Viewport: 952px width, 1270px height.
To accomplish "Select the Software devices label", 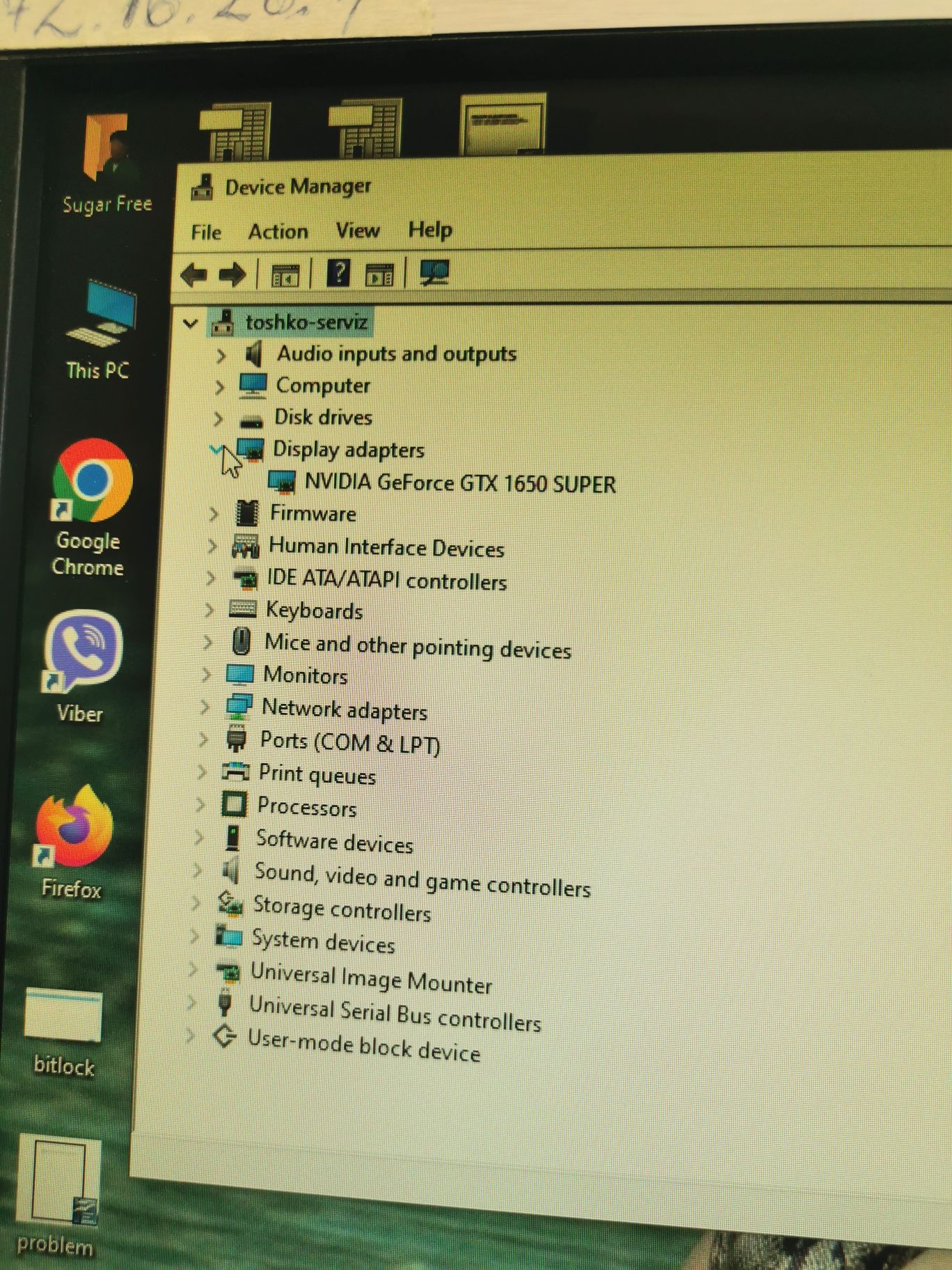I will pos(335,841).
